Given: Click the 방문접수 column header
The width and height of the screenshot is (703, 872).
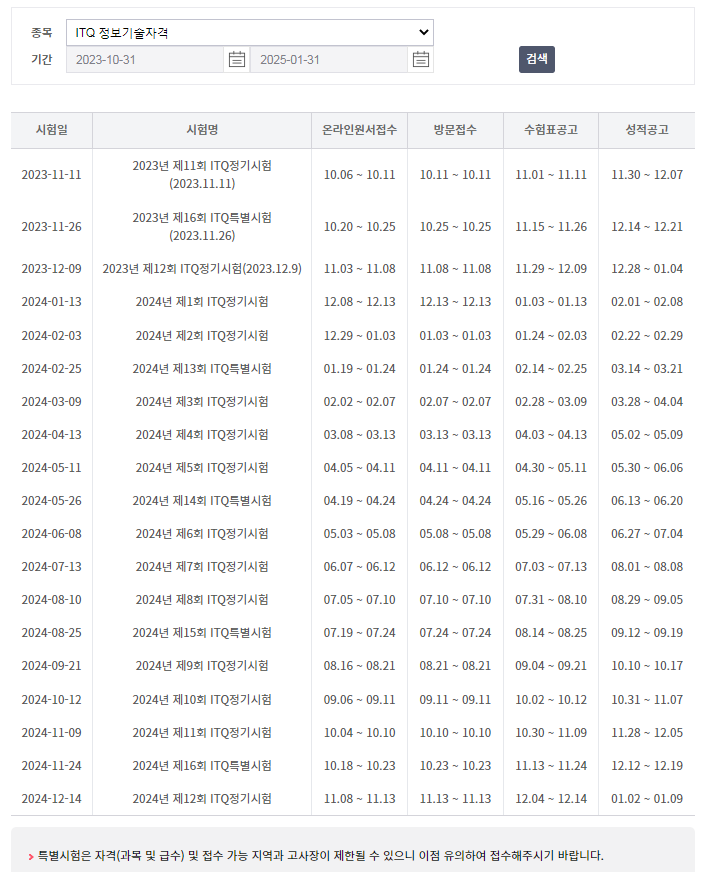Looking at the screenshot, I should [455, 130].
